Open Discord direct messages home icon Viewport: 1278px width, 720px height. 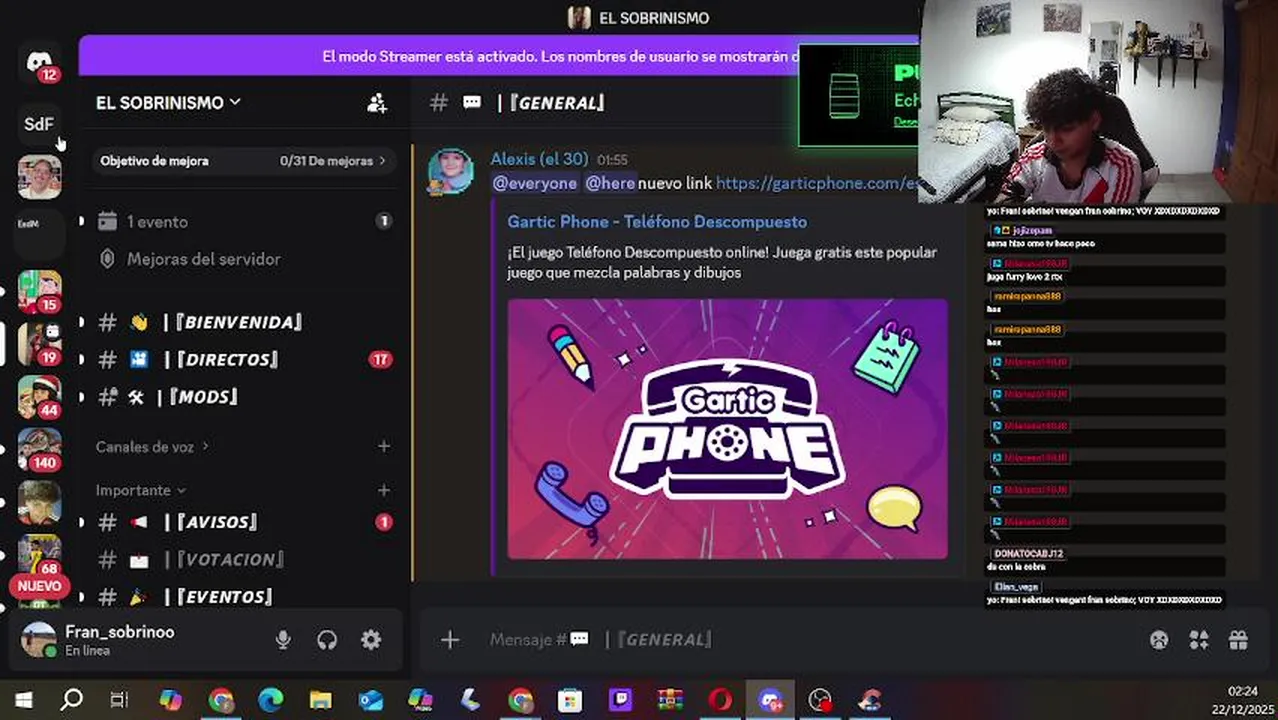(40, 62)
